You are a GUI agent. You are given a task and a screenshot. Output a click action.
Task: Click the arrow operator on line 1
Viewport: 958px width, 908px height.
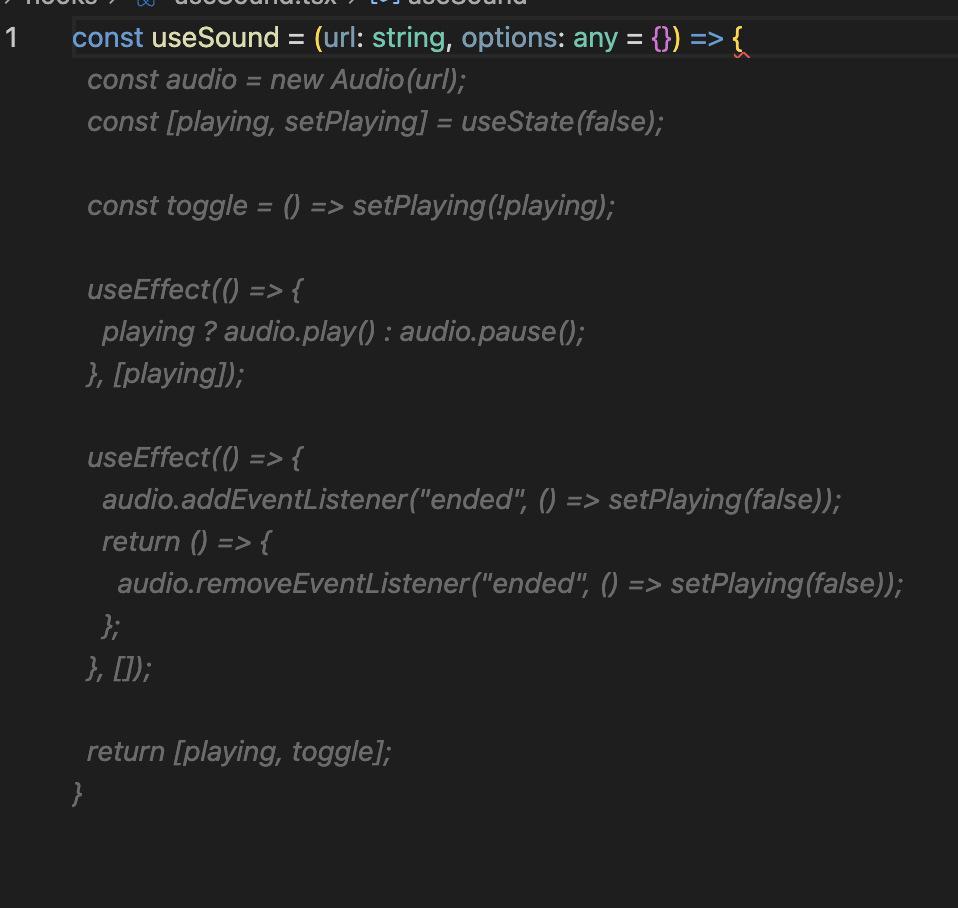706,39
